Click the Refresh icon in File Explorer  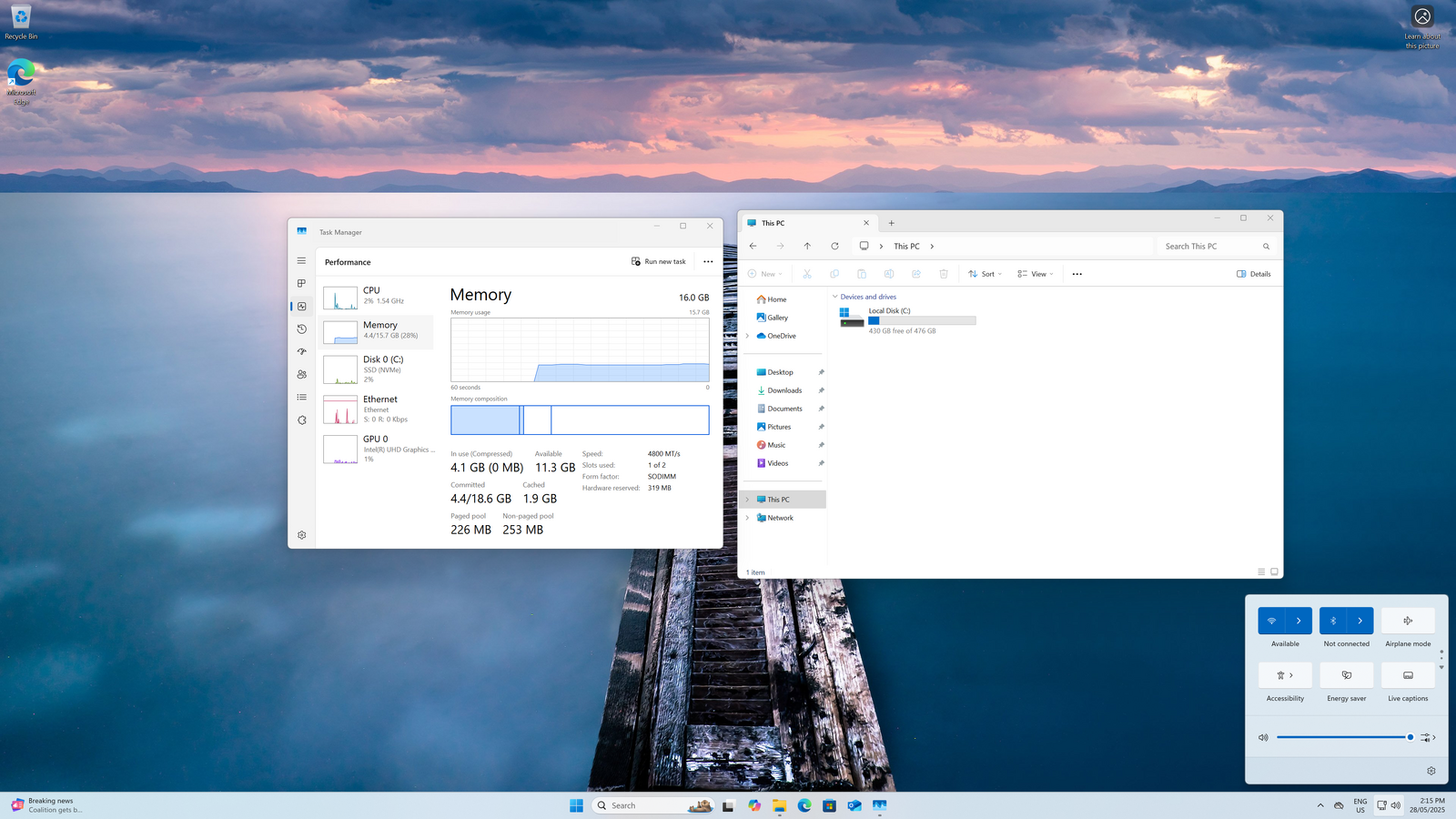[x=834, y=247]
